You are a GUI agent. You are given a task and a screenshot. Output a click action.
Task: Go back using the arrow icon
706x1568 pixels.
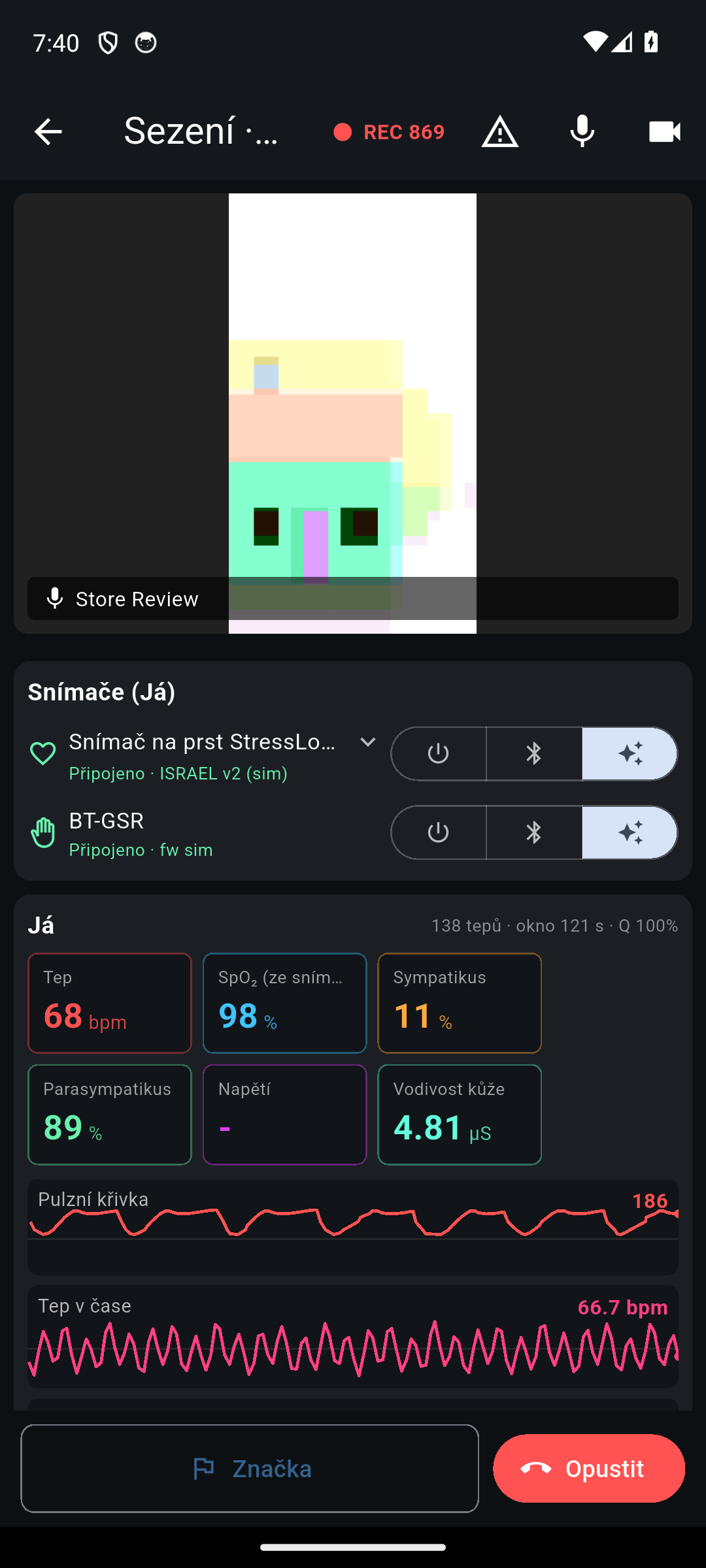pos(48,132)
